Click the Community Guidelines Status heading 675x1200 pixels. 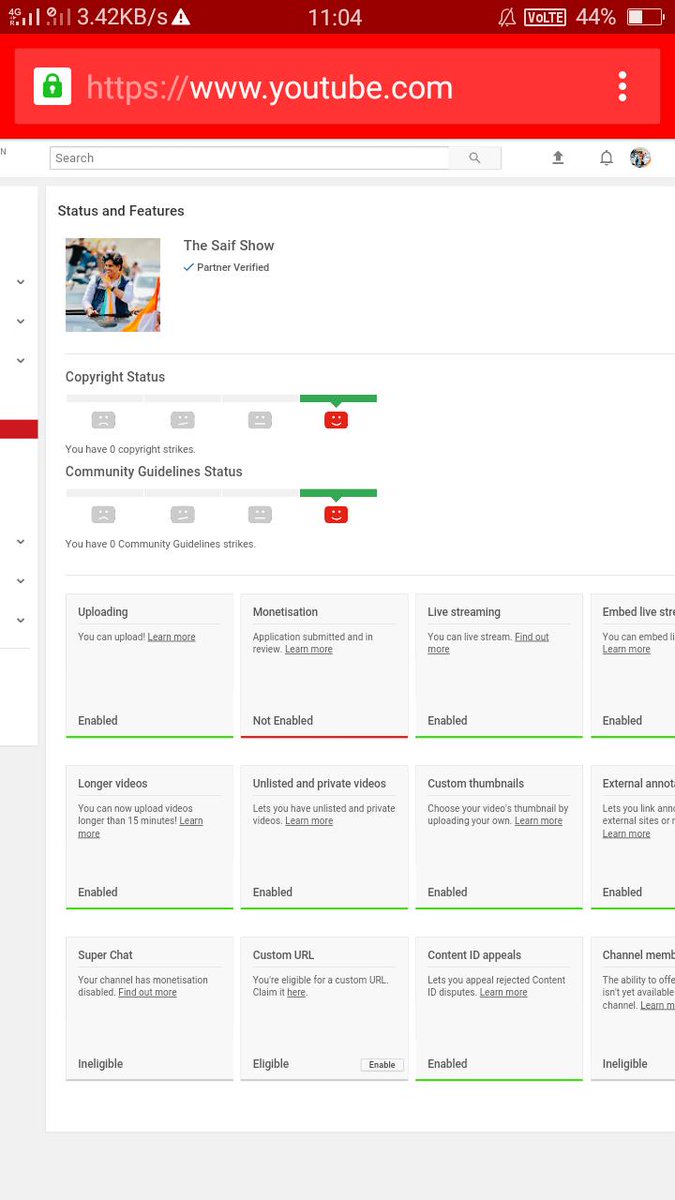click(154, 471)
